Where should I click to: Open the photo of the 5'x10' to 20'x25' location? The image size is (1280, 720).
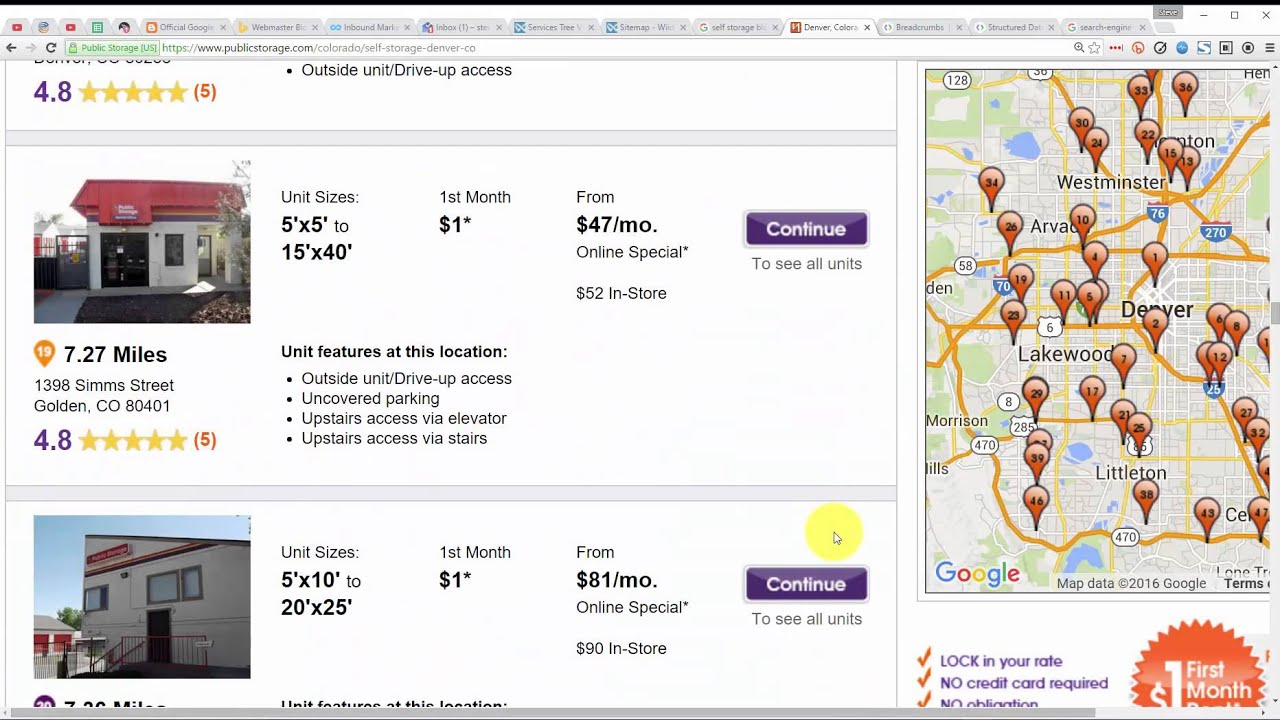click(142, 597)
